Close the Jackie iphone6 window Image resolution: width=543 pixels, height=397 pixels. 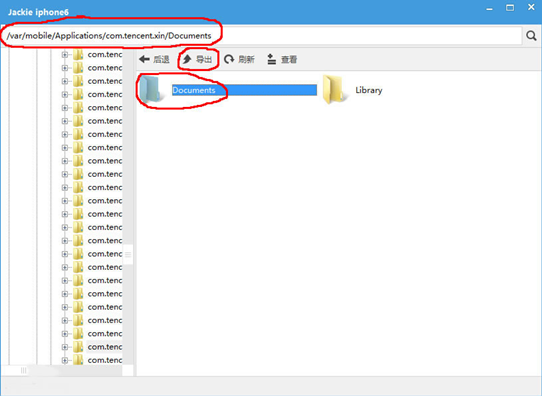531,7
